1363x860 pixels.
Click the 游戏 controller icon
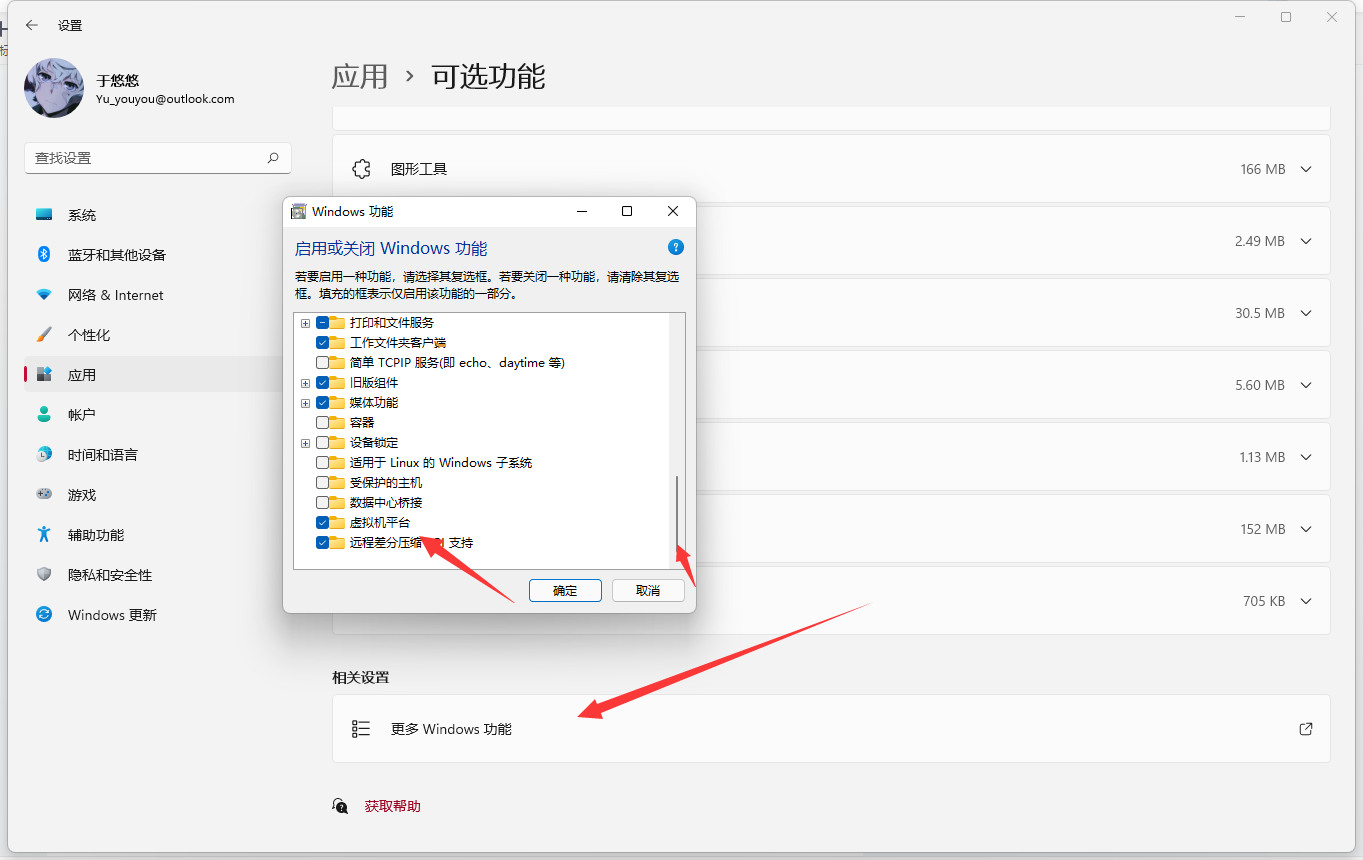(x=44, y=494)
